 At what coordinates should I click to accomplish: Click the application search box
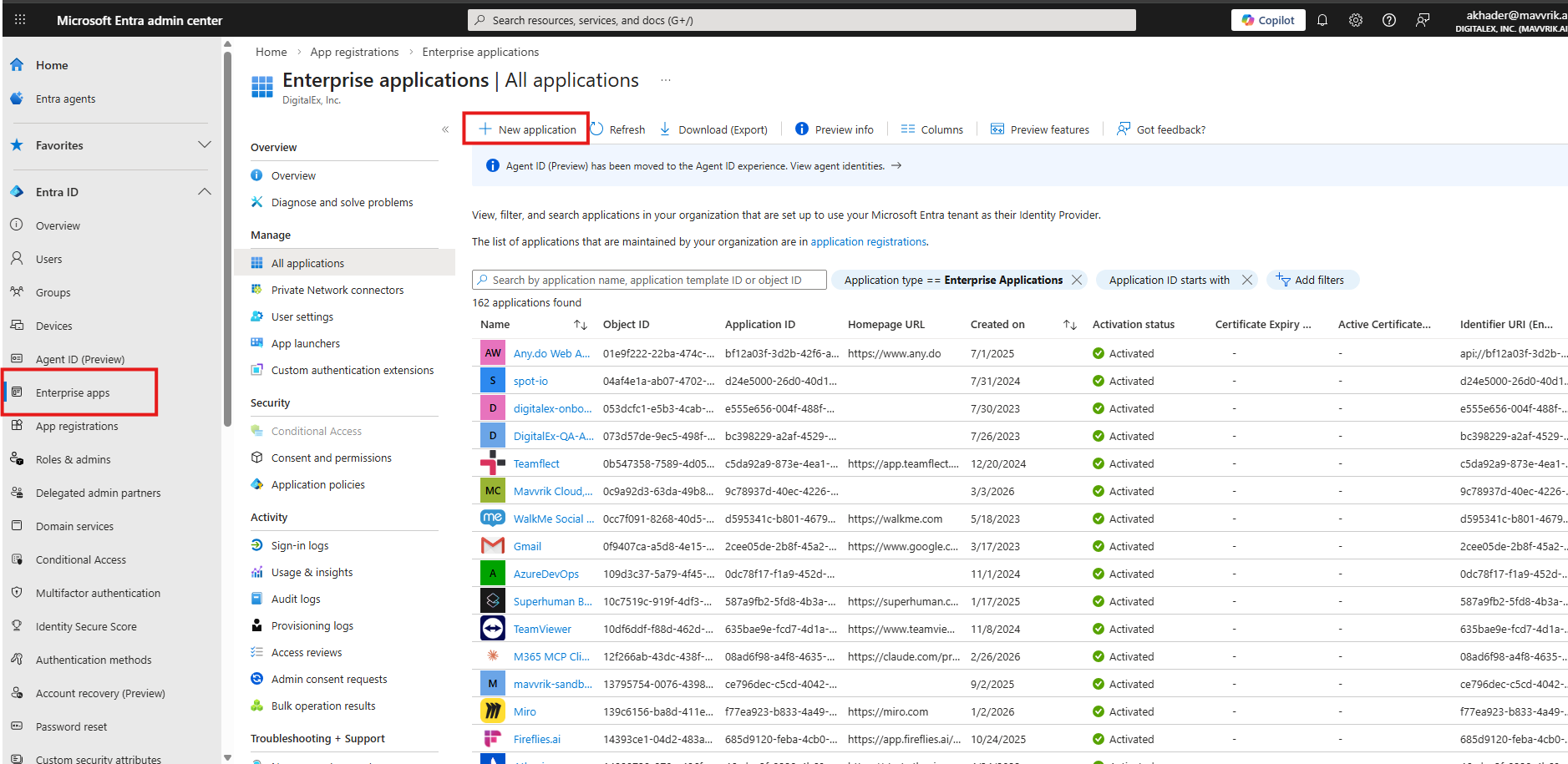click(648, 281)
